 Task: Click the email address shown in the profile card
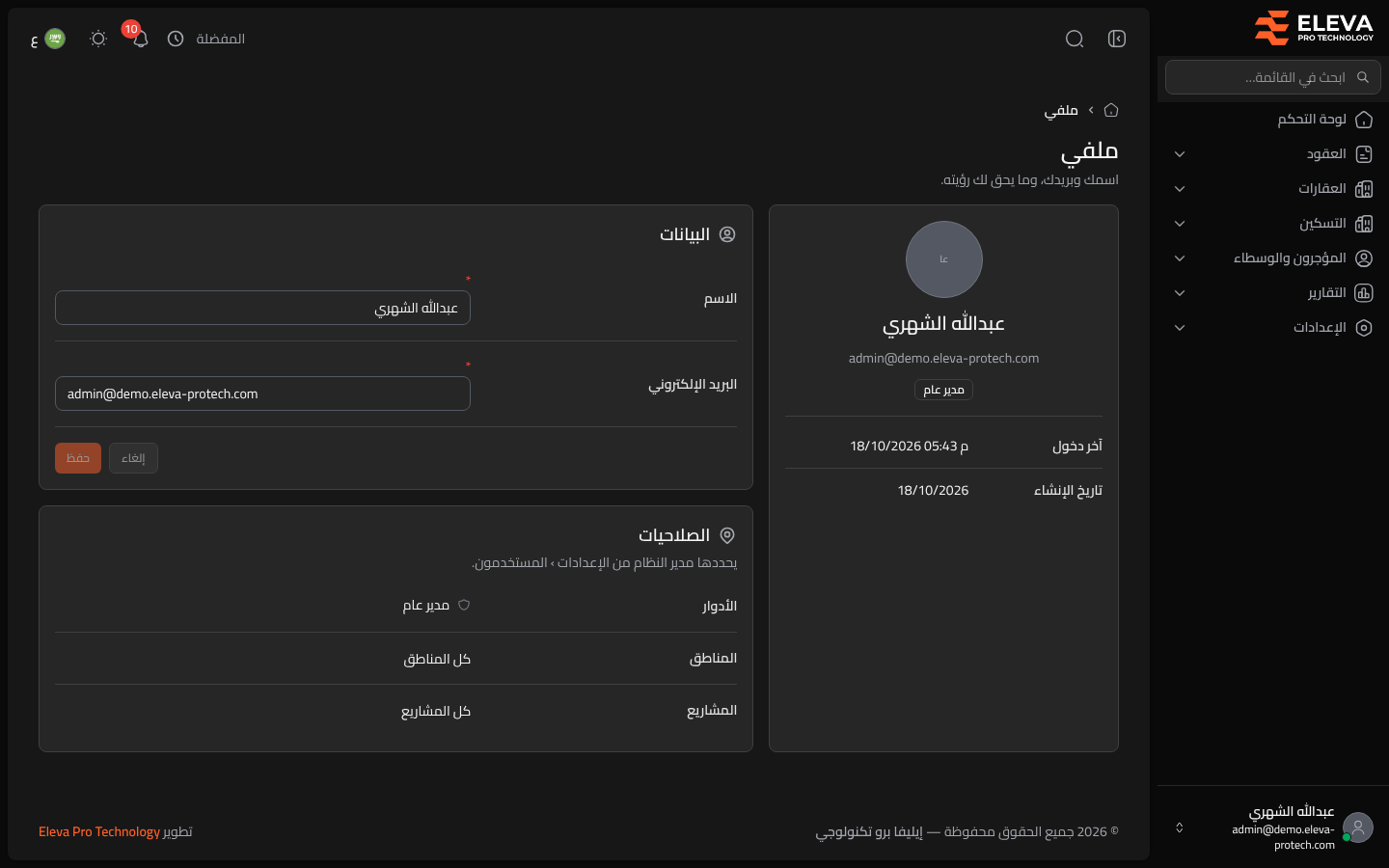tap(944, 358)
